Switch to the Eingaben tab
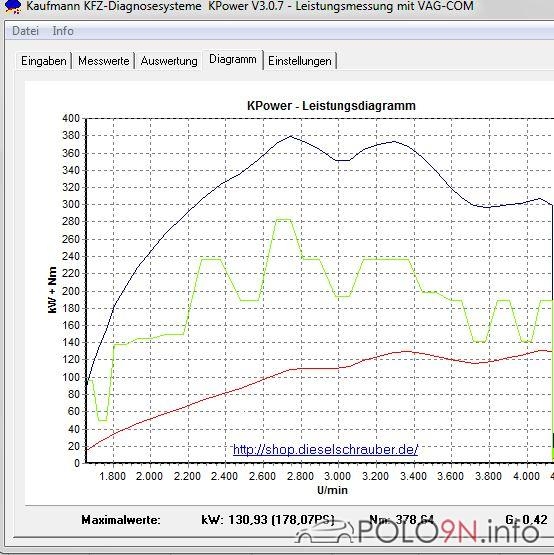The height and width of the screenshot is (555, 554). tap(44, 61)
